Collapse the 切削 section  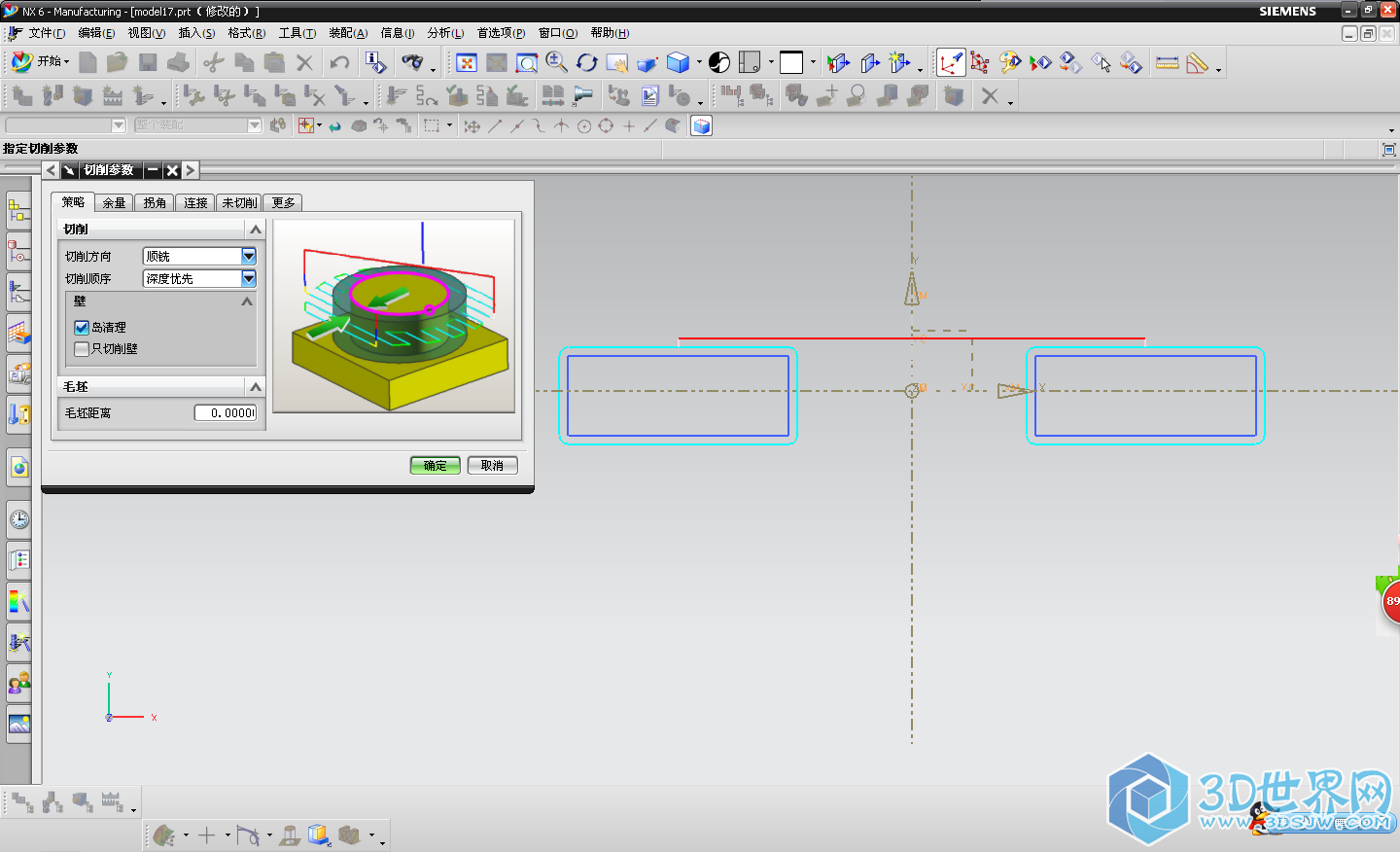256,230
